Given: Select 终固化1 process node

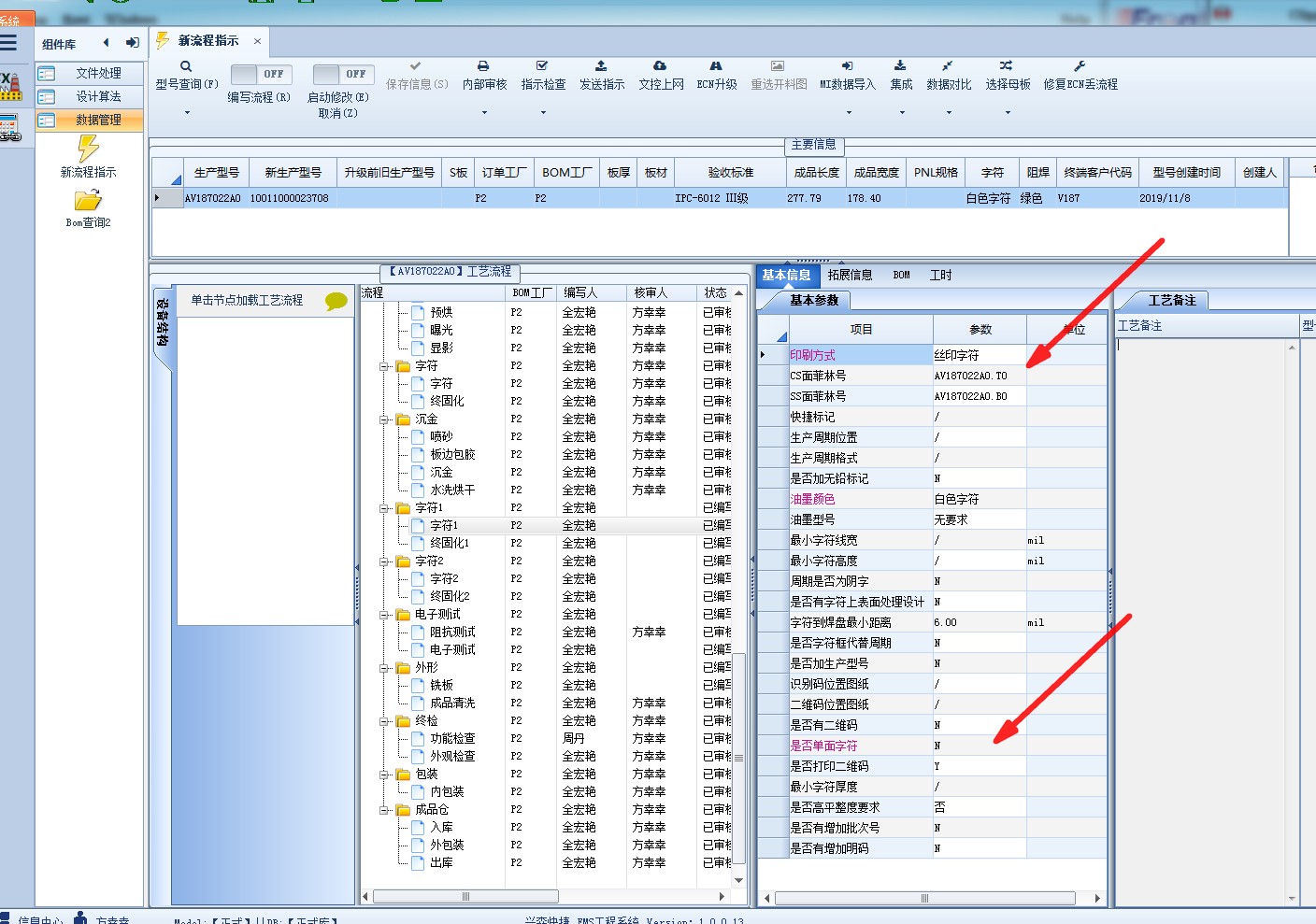Looking at the screenshot, I should [450, 543].
